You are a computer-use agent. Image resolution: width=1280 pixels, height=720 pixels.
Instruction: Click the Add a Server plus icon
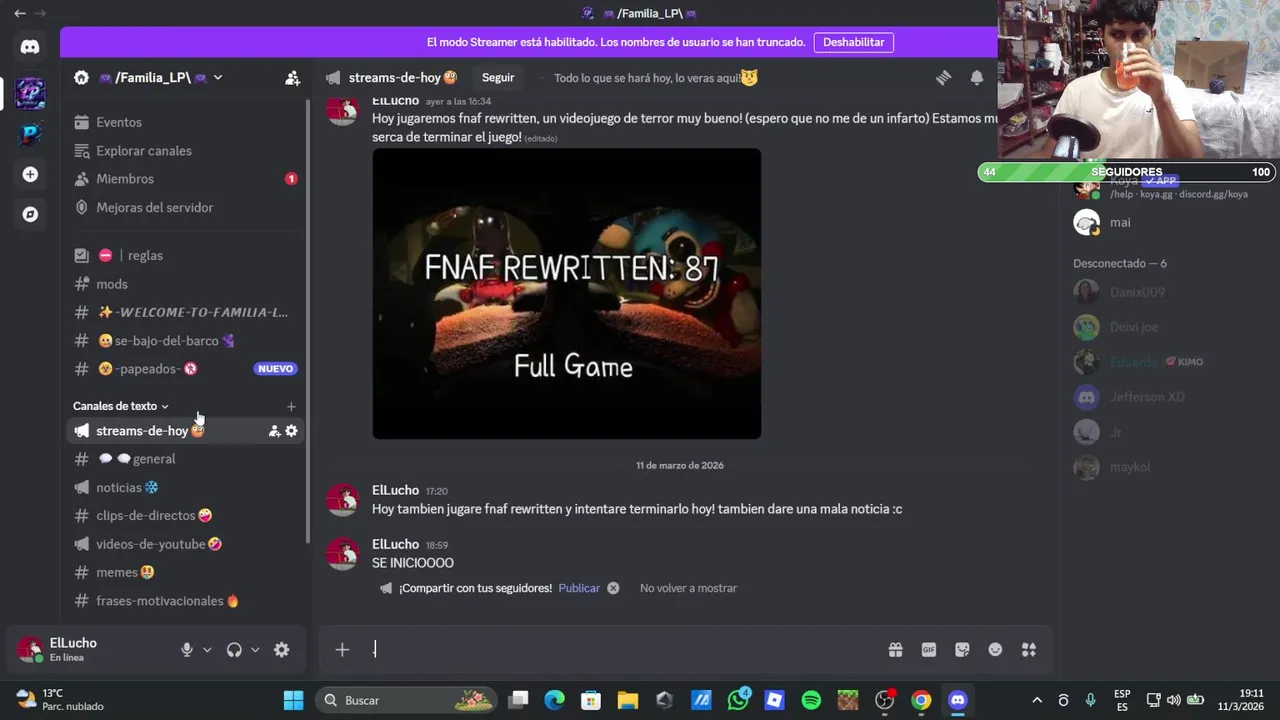(30, 174)
